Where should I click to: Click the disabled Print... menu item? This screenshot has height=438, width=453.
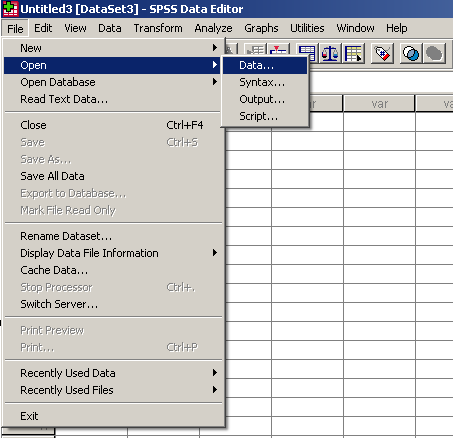tap(112, 347)
